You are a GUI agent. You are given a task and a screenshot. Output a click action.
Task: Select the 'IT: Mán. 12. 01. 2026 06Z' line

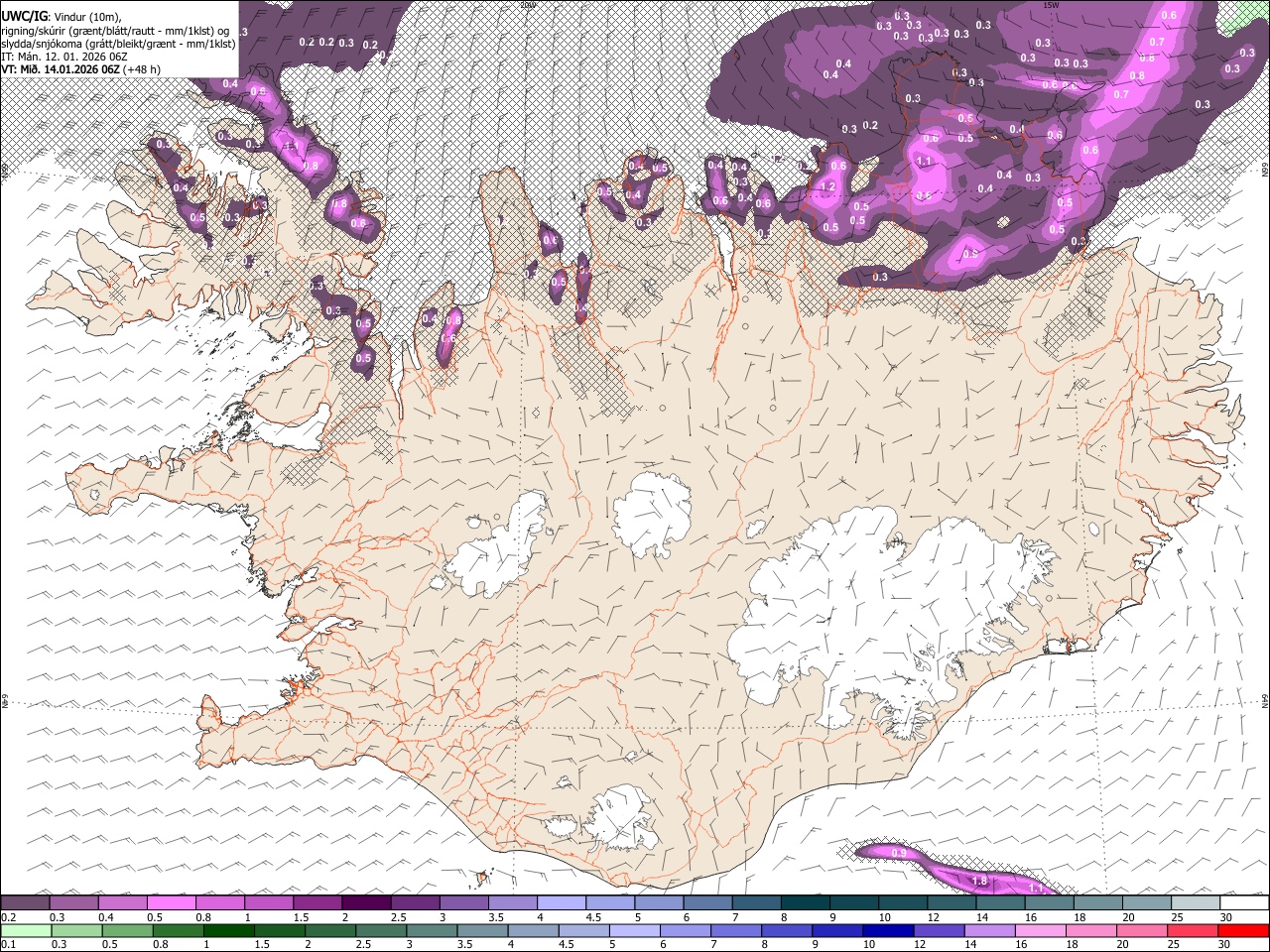click(64, 57)
